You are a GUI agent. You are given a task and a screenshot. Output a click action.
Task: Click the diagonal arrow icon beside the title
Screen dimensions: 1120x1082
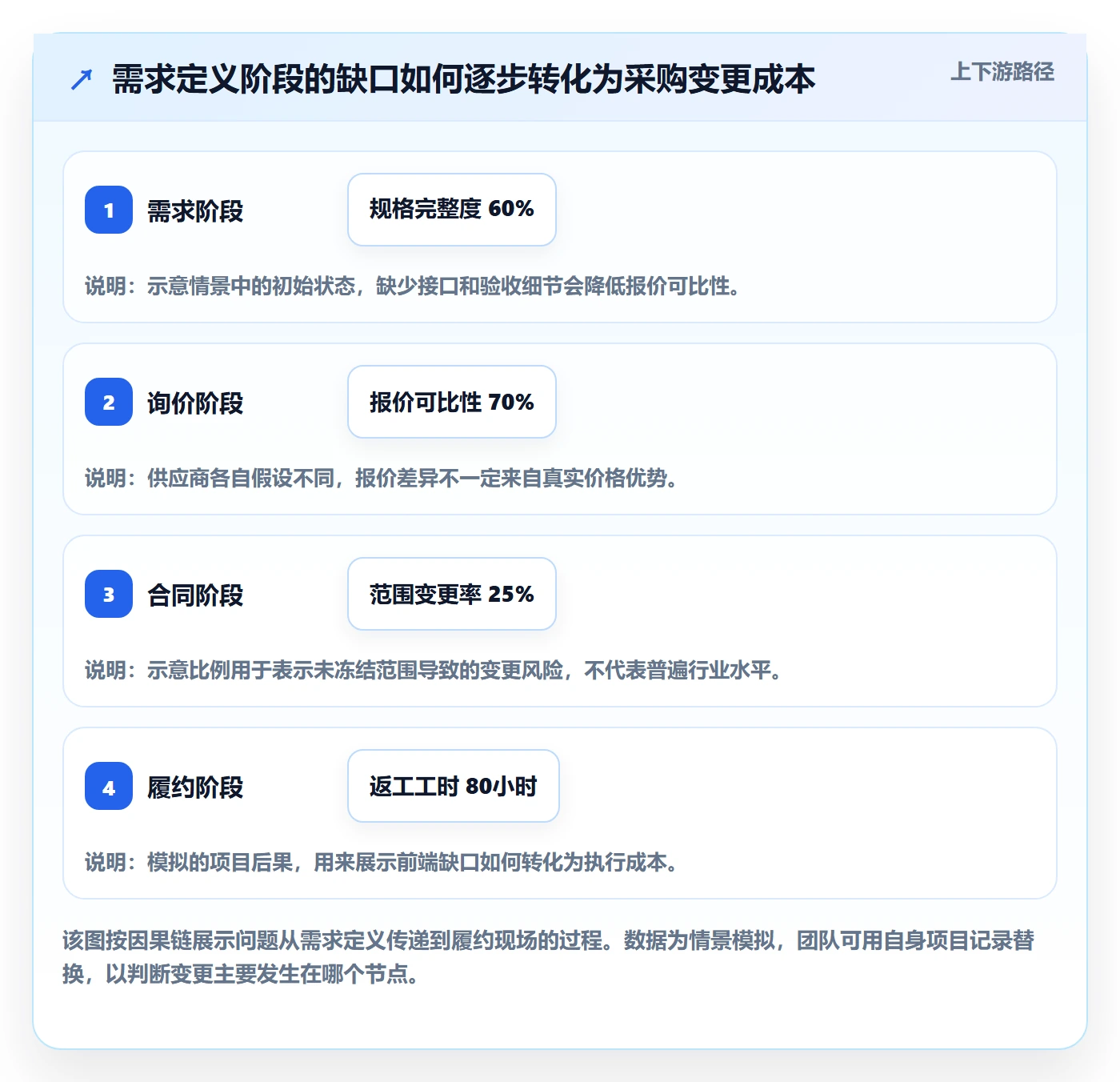(82, 79)
